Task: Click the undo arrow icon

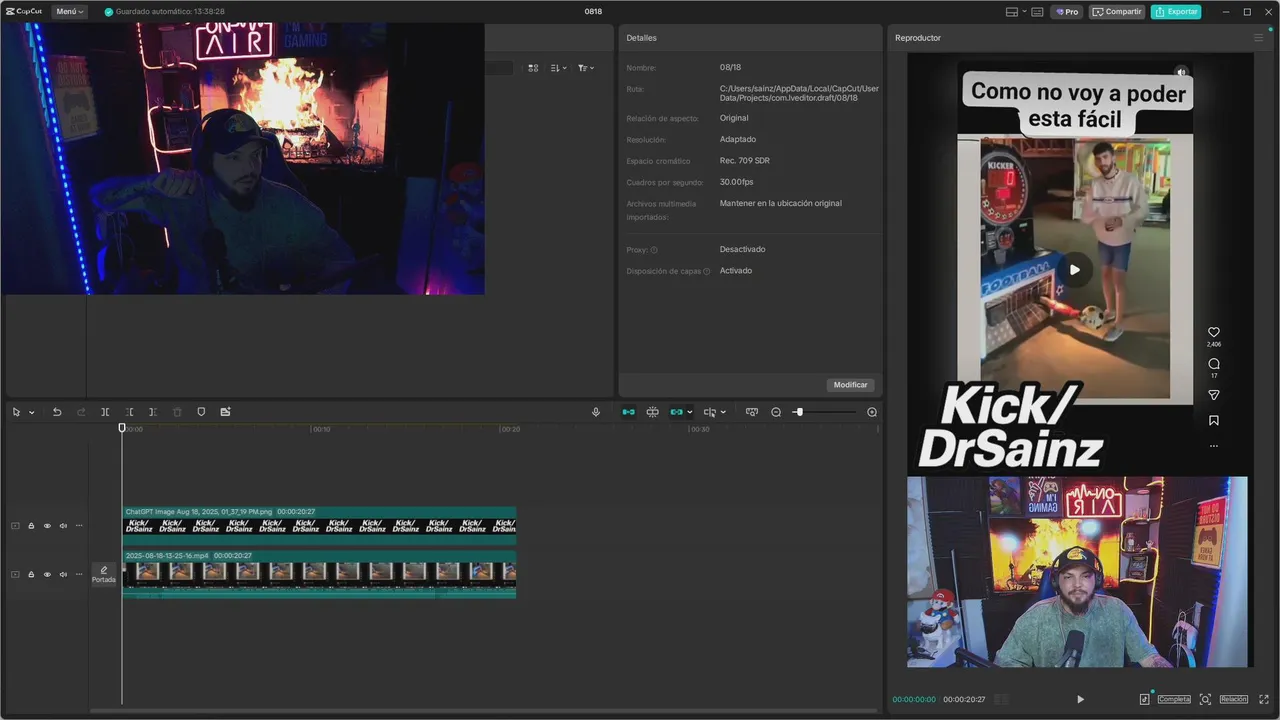Action: click(57, 412)
